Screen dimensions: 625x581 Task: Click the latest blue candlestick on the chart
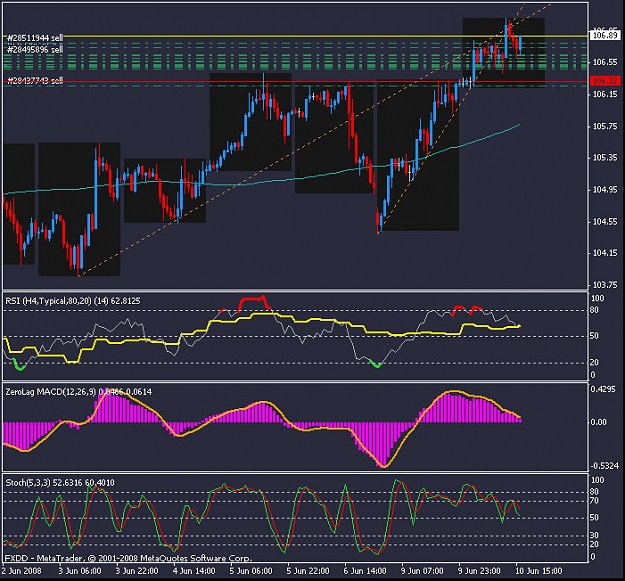[x=520, y=43]
